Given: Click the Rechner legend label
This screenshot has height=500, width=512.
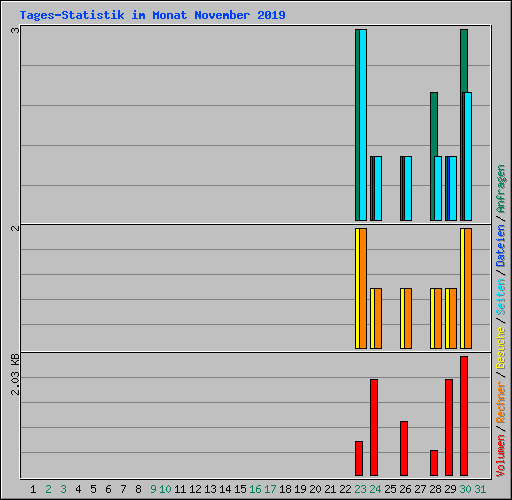Looking at the screenshot, I should (501, 403).
